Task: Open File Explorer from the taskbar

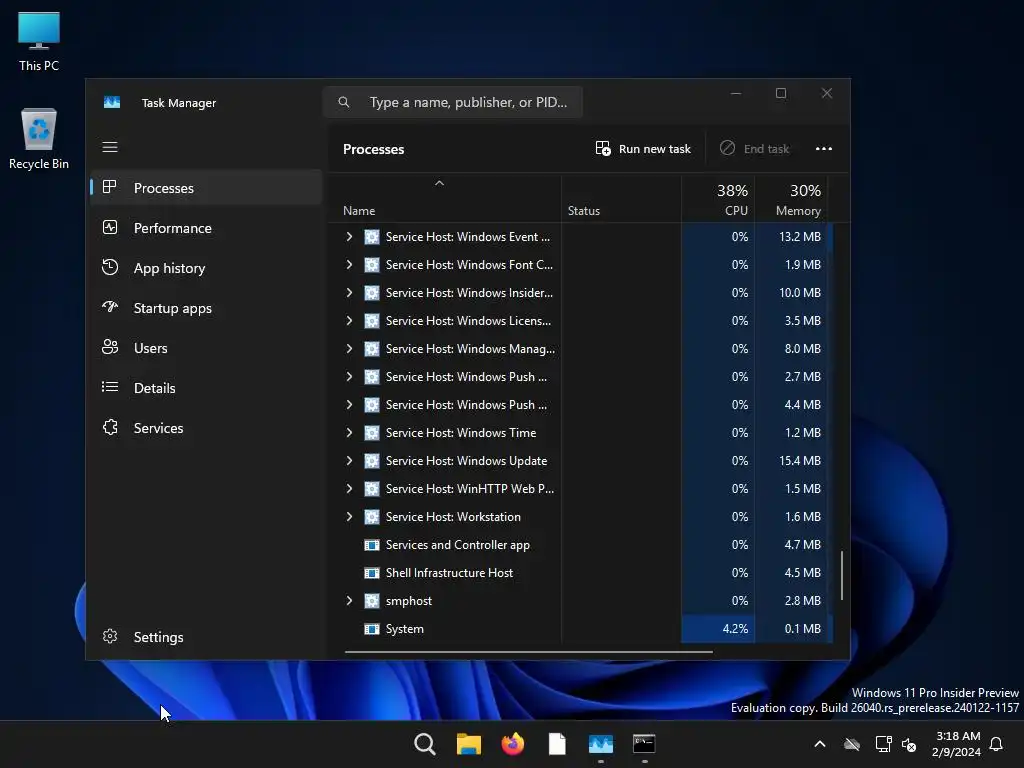Action: click(x=468, y=743)
